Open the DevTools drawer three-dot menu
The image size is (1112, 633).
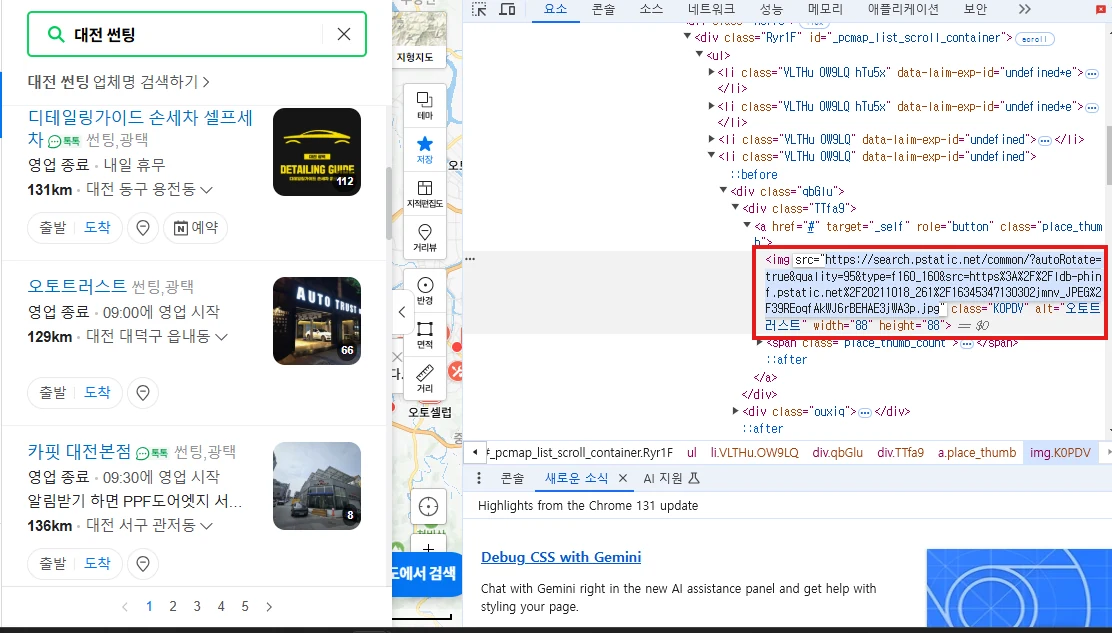(479, 478)
